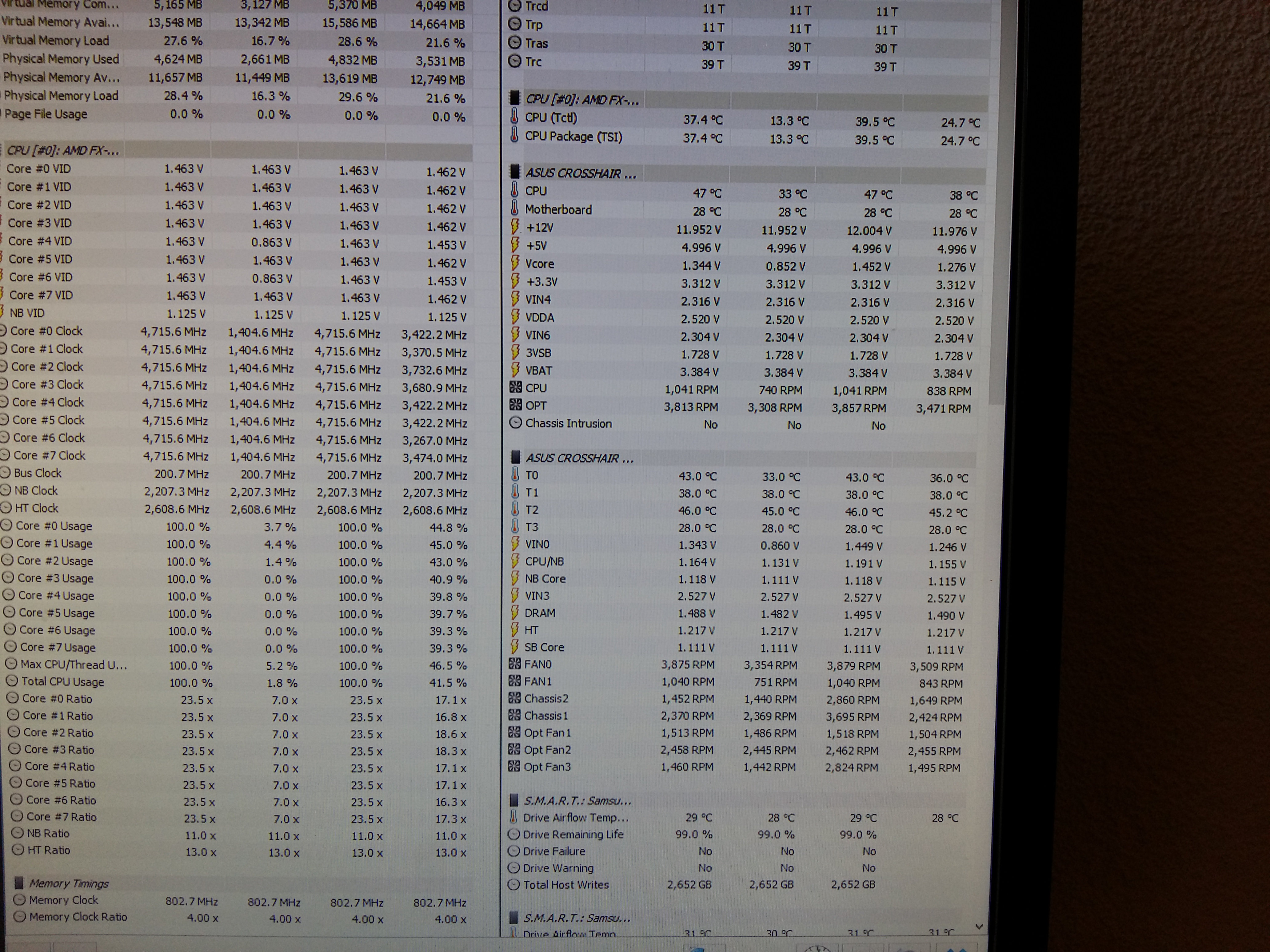Click the fan icon beside Opt Fan3

(514, 766)
